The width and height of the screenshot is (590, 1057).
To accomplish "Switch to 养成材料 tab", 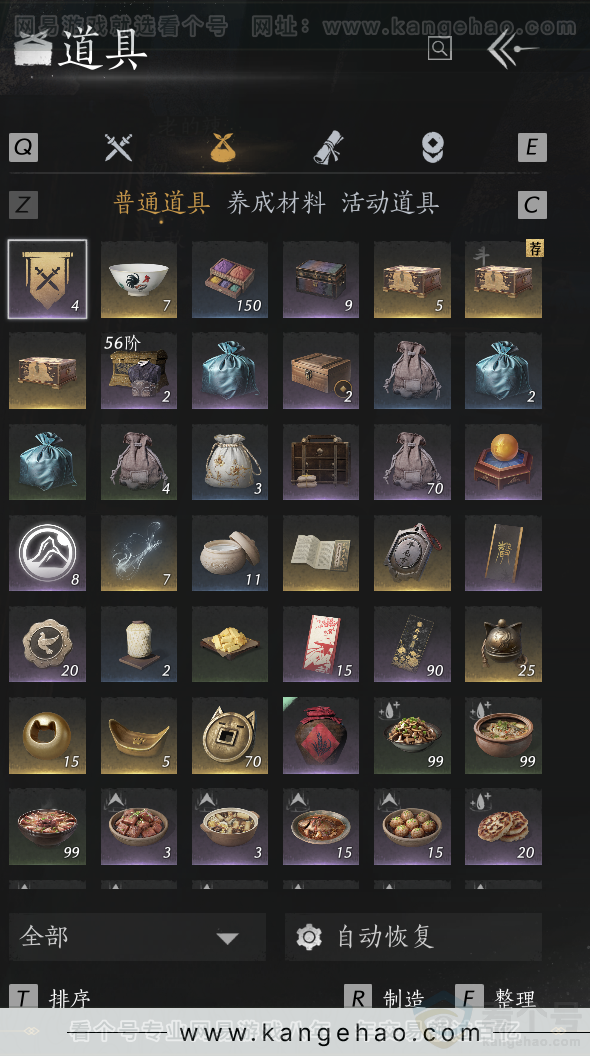I will tap(276, 203).
